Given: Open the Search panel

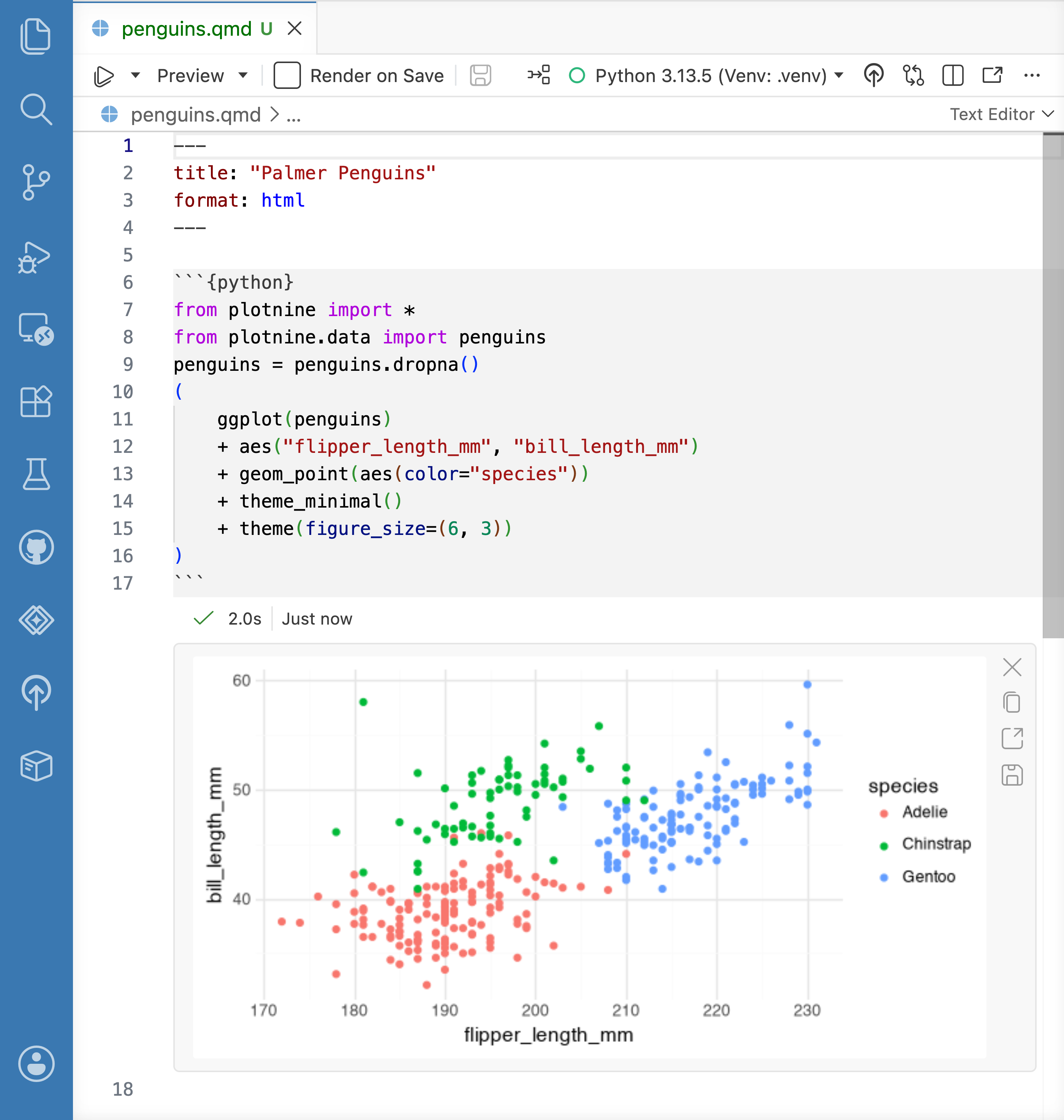Looking at the screenshot, I should click(36, 109).
